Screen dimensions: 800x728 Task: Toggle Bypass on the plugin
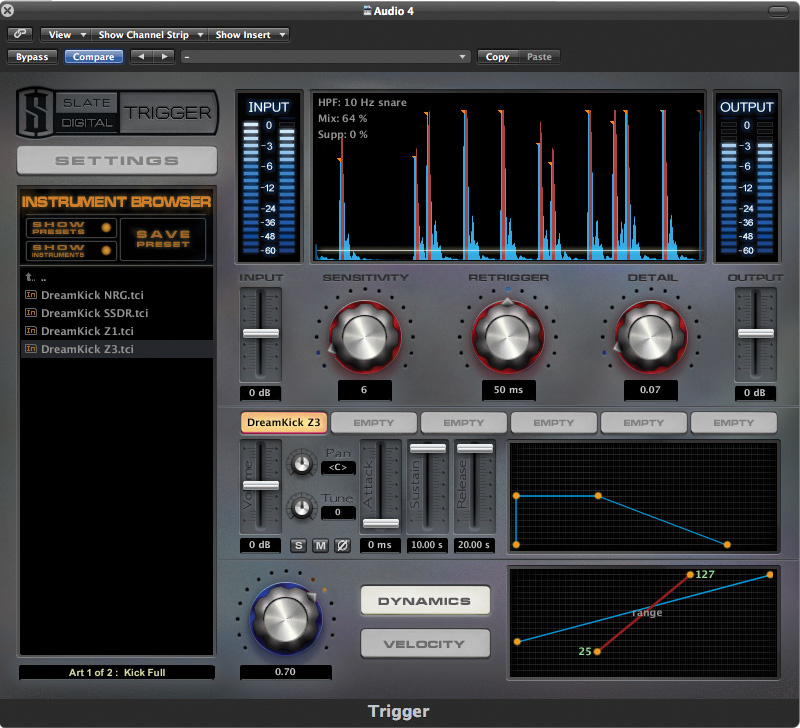(32, 57)
